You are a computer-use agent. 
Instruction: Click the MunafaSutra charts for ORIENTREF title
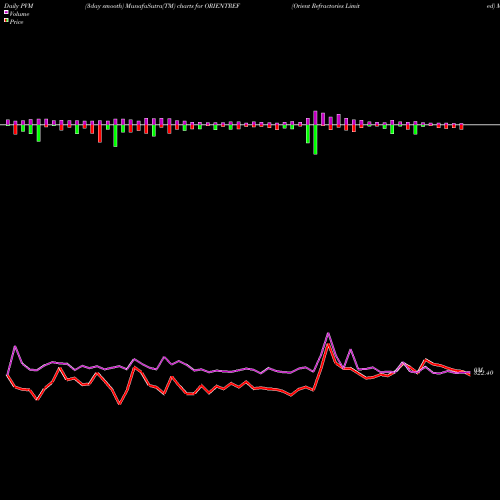coord(162,6)
